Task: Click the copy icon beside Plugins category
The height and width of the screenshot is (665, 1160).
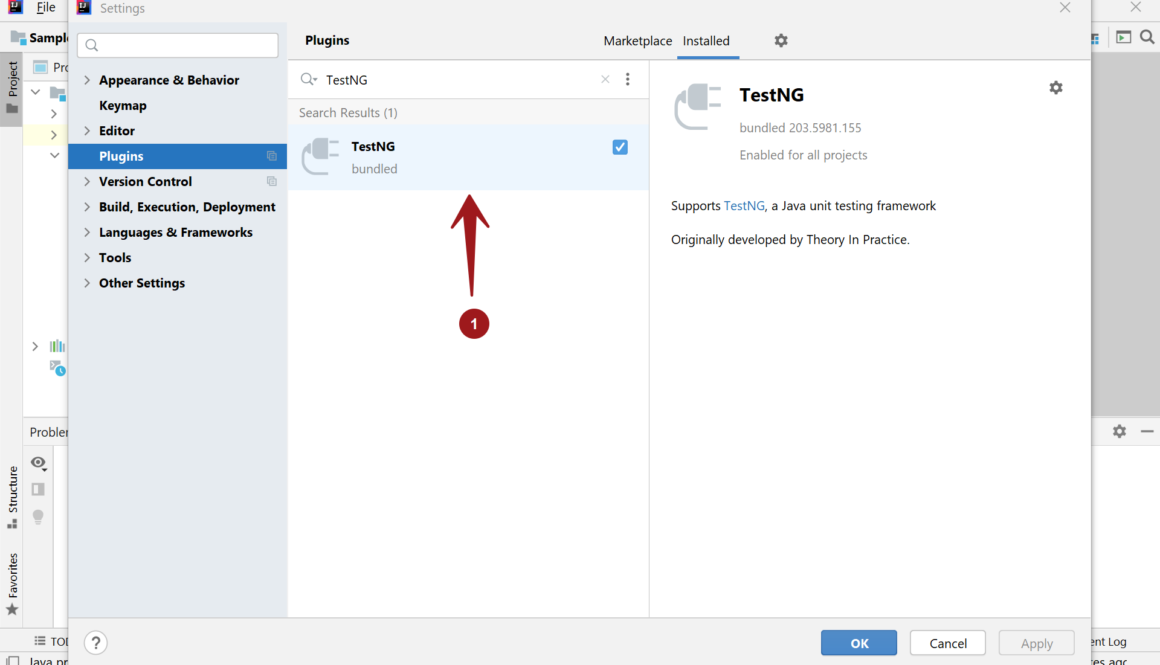Action: 272,157
